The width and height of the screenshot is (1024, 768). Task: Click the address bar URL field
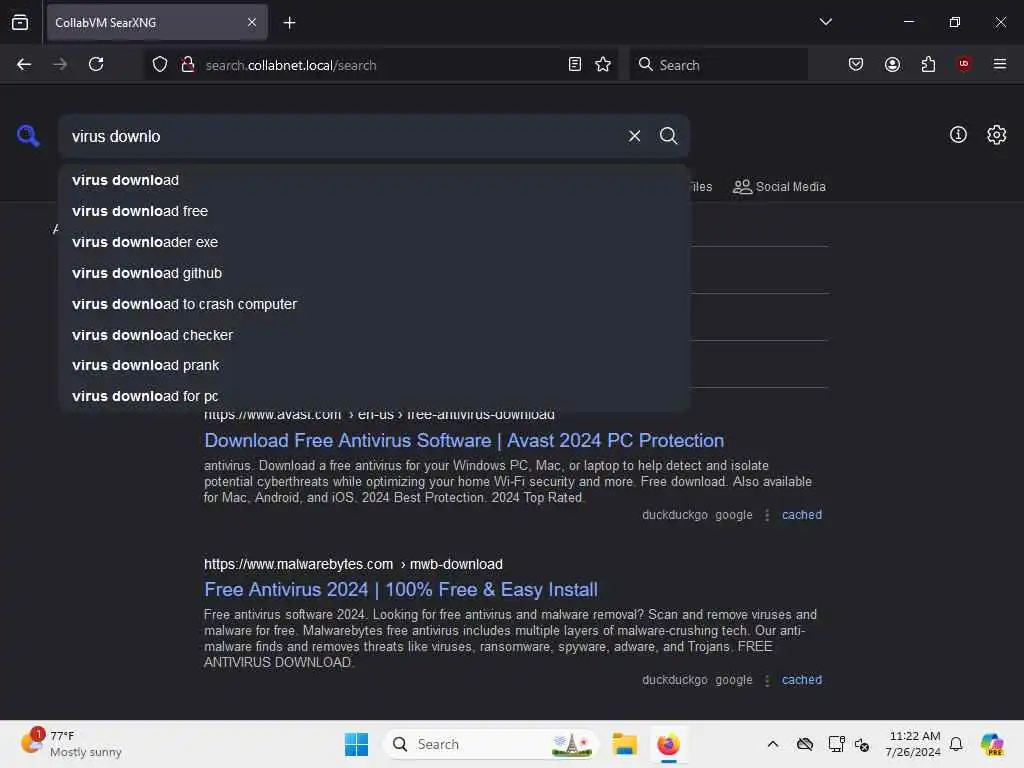[379, 65]
